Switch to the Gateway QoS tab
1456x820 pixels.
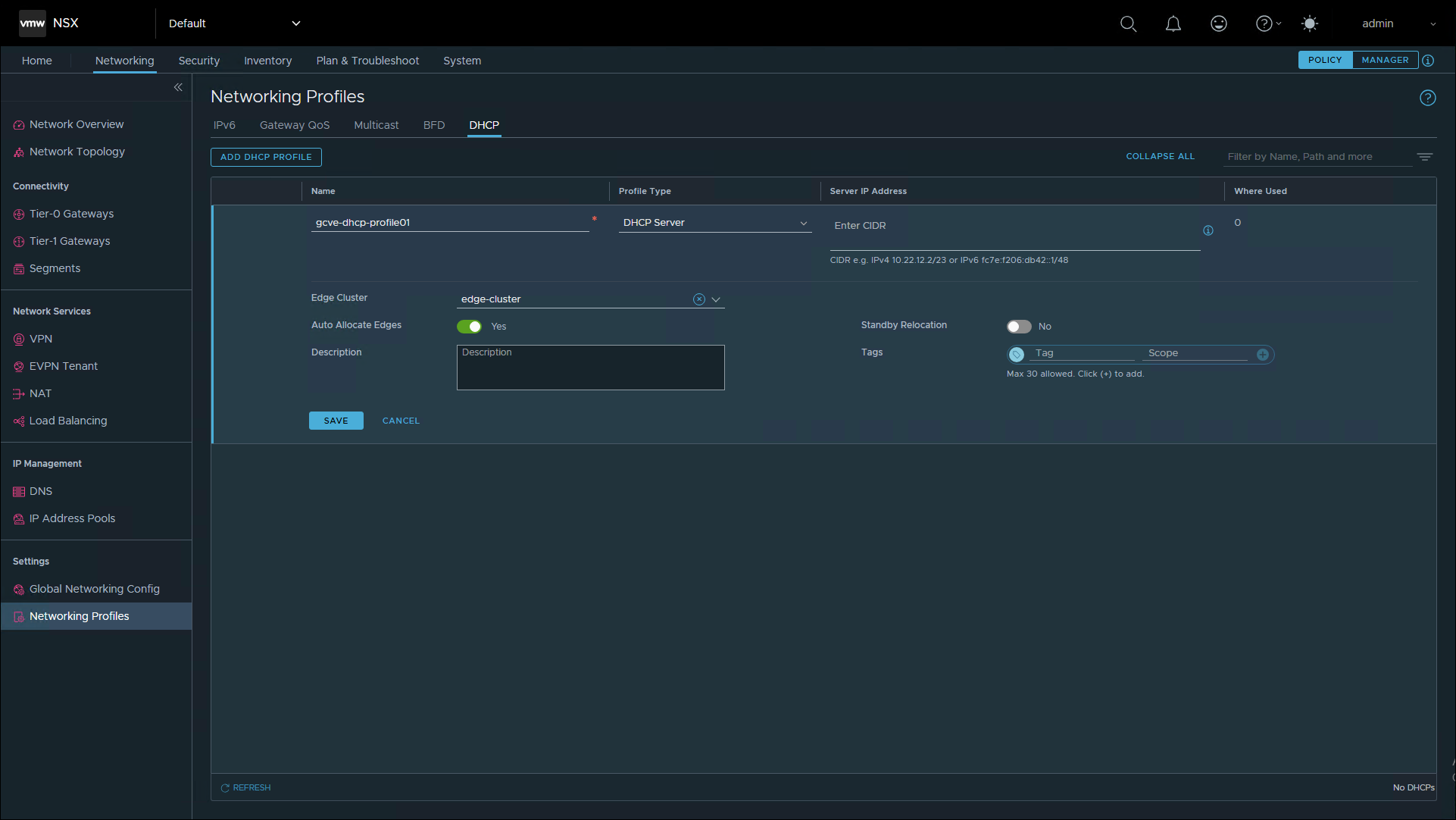295,125
